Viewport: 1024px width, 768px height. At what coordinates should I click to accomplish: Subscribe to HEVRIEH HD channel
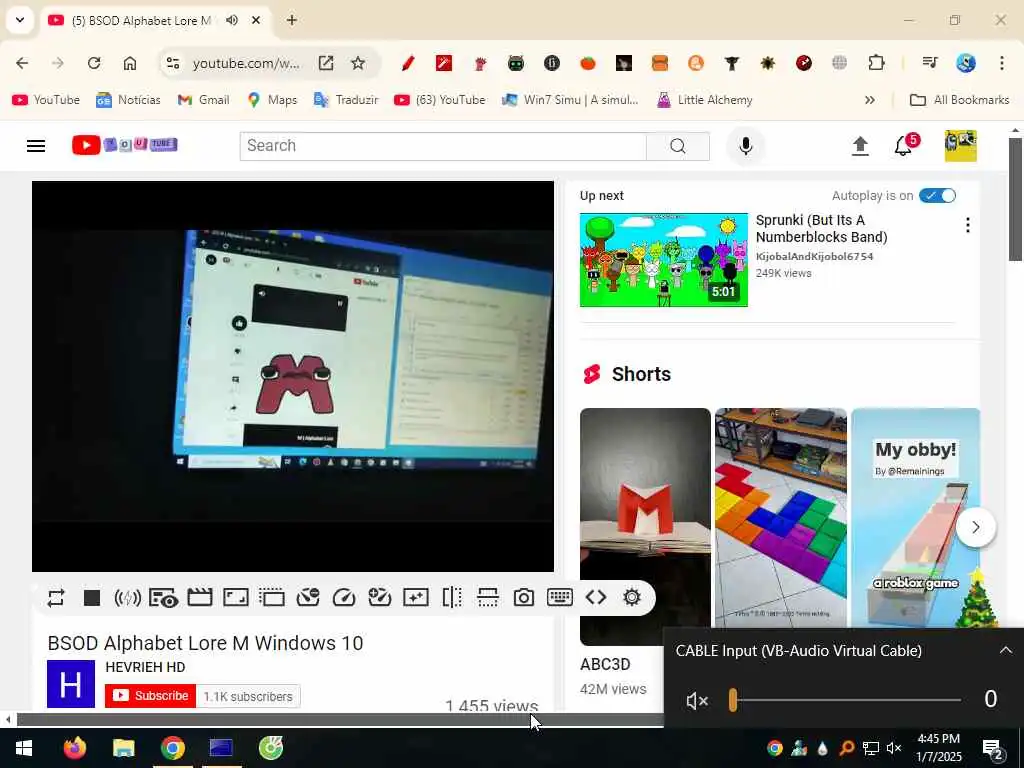pos(150,696)
